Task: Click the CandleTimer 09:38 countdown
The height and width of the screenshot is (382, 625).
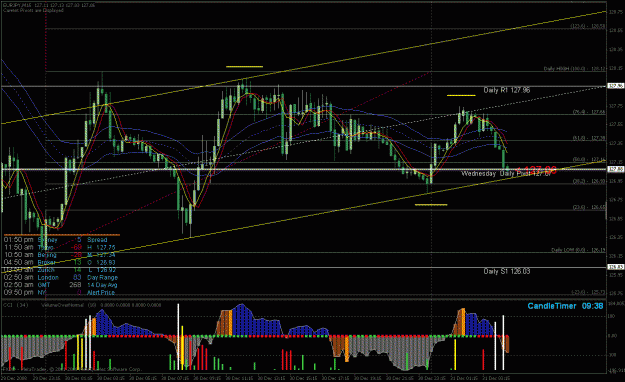Action: tap(565, 306)
